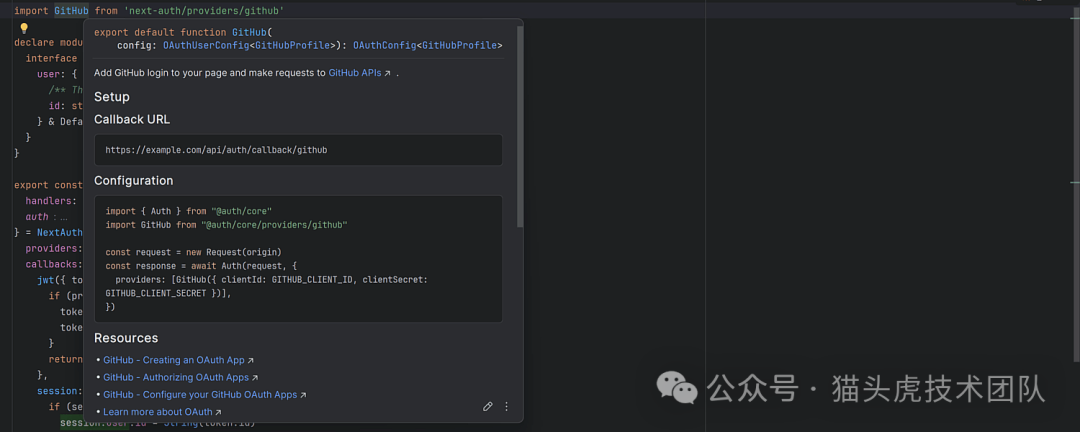Open the three-dot more options menu
This screenshot has height=432, width=1080.
pyautogui.click(x=507, y=406)
